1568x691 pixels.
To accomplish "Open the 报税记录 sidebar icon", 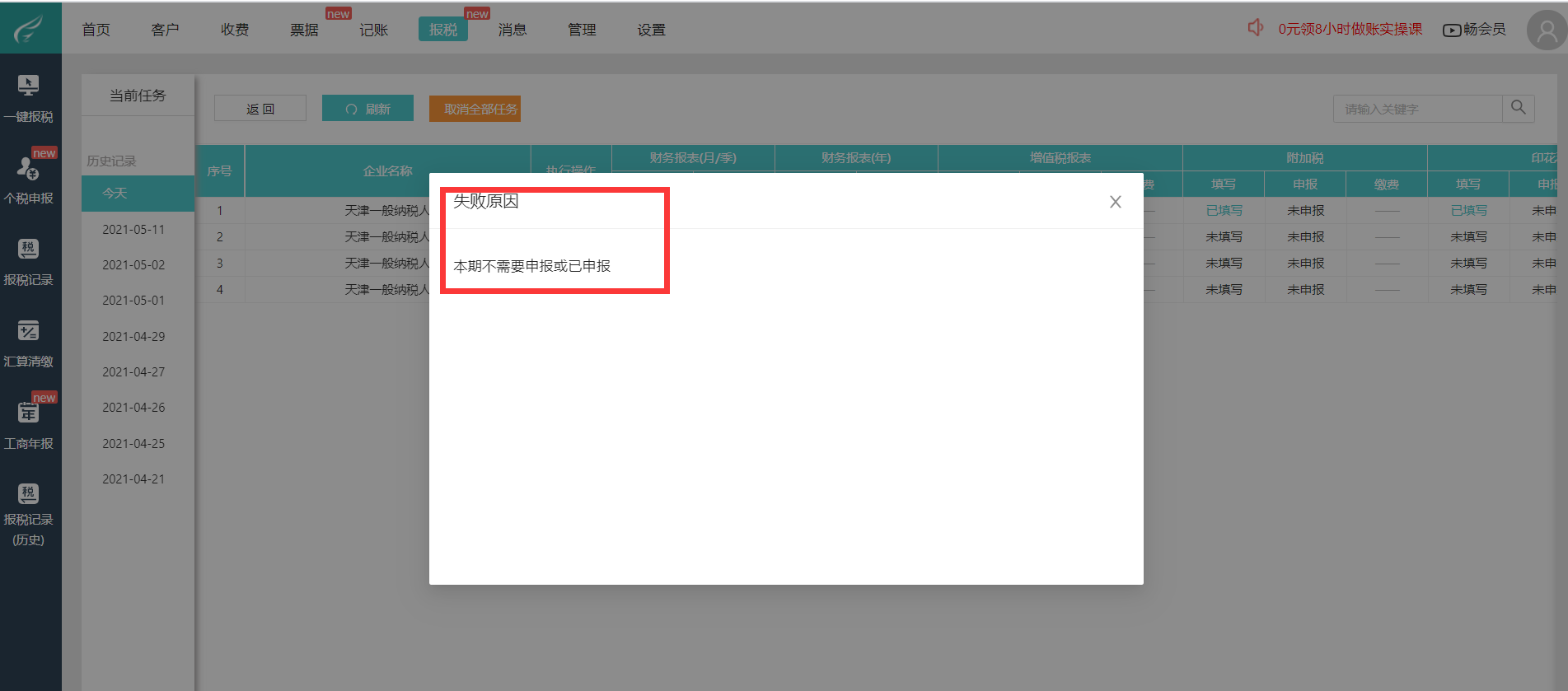I will coord(29,249).
